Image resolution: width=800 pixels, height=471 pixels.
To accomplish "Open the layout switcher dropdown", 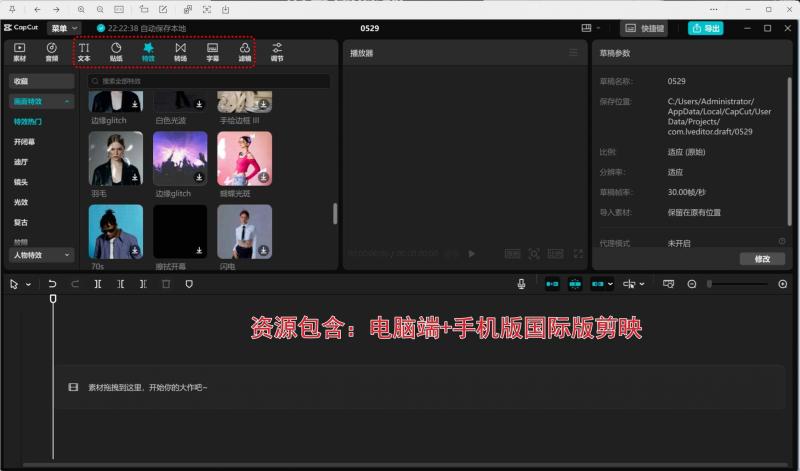I will coord(591,28).
